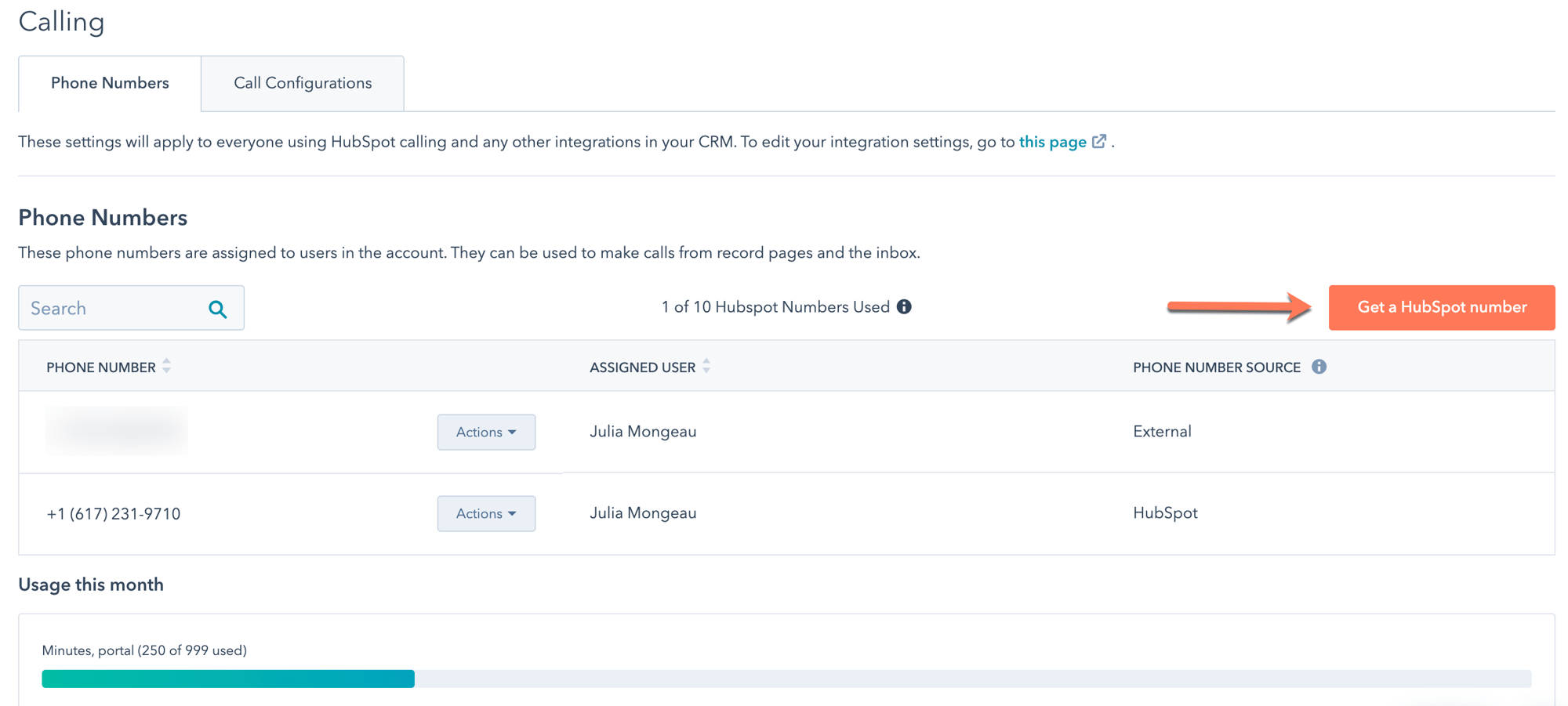1568x706 pixels.
Task: Click Julia Mongeau in the External row
Action: (643, 432)
